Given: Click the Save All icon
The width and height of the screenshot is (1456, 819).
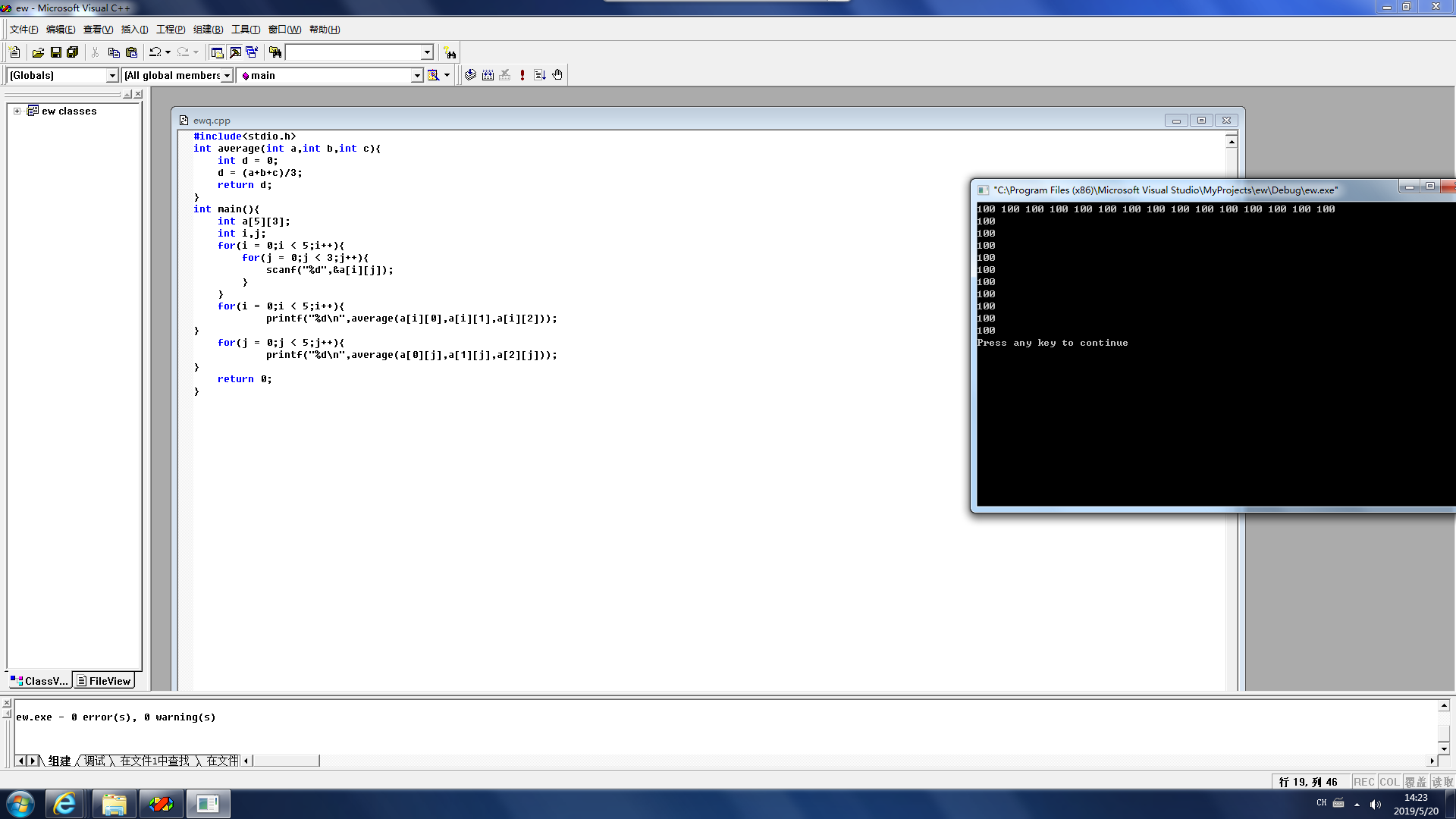Looking at the screenshot, I should [x=73, y=52].
